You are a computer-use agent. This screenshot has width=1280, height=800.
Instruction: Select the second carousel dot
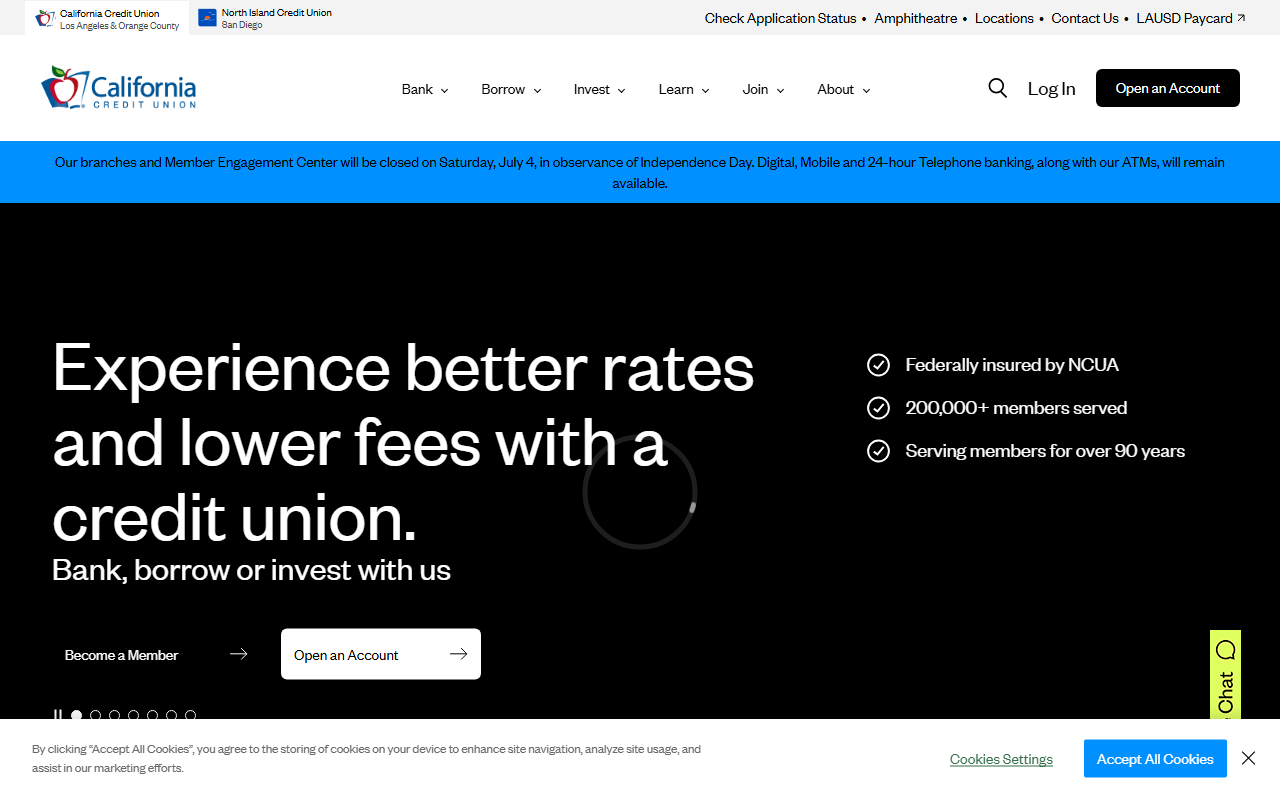pyautogui.click(x=96, y=715)
